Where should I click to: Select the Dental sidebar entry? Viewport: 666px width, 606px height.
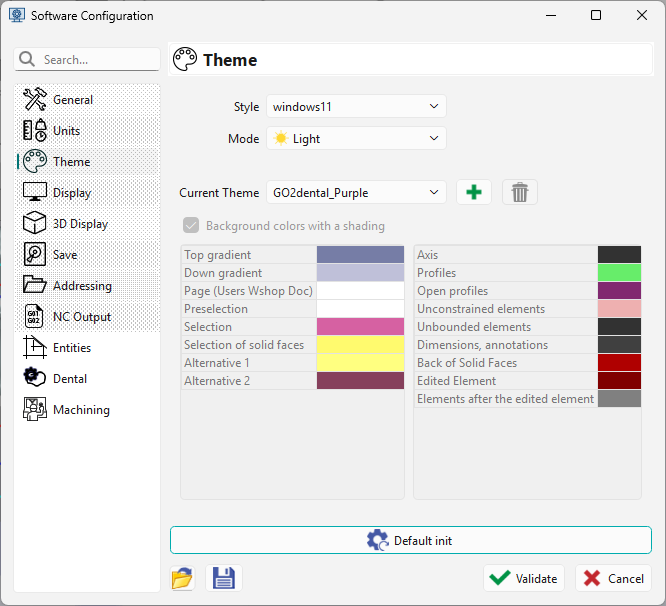[x=87, y=378]
